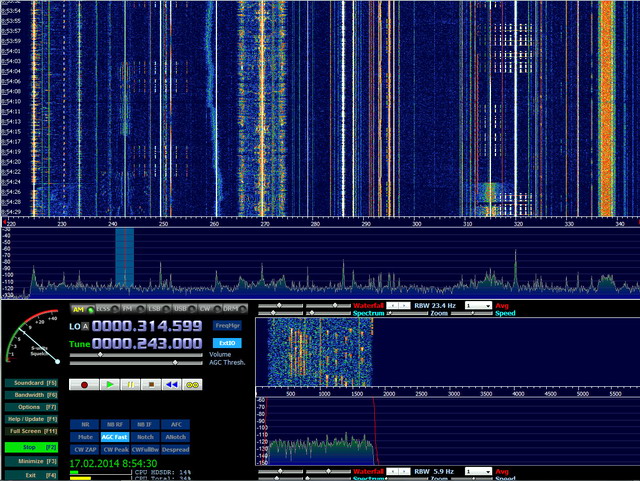The image size is (640, 481).
Task: Click the brown stop playback button
Action: pyautogui.click(x=151, y=385)
